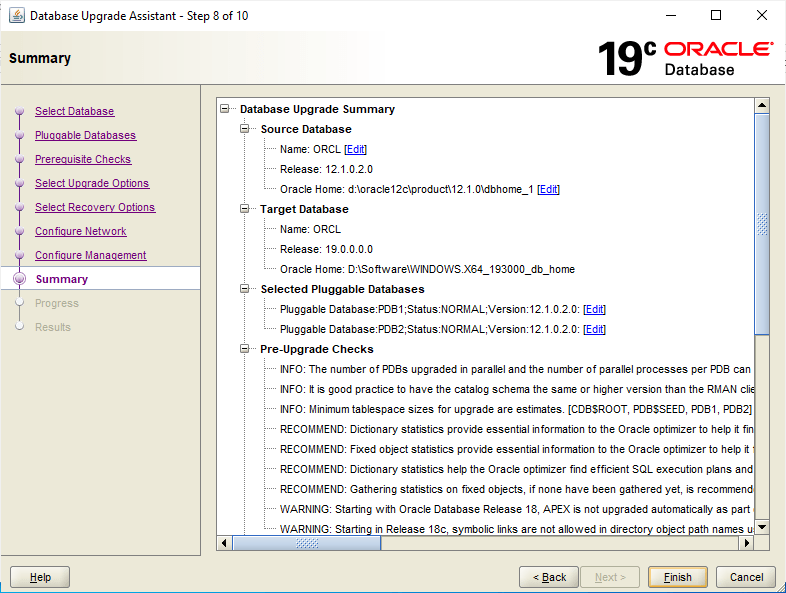Select the 'Database Upgrade Summary' heading
Image resolution: width=786 pixels, height=593 pixels.
pyautogui.click(x=317, y=109)
